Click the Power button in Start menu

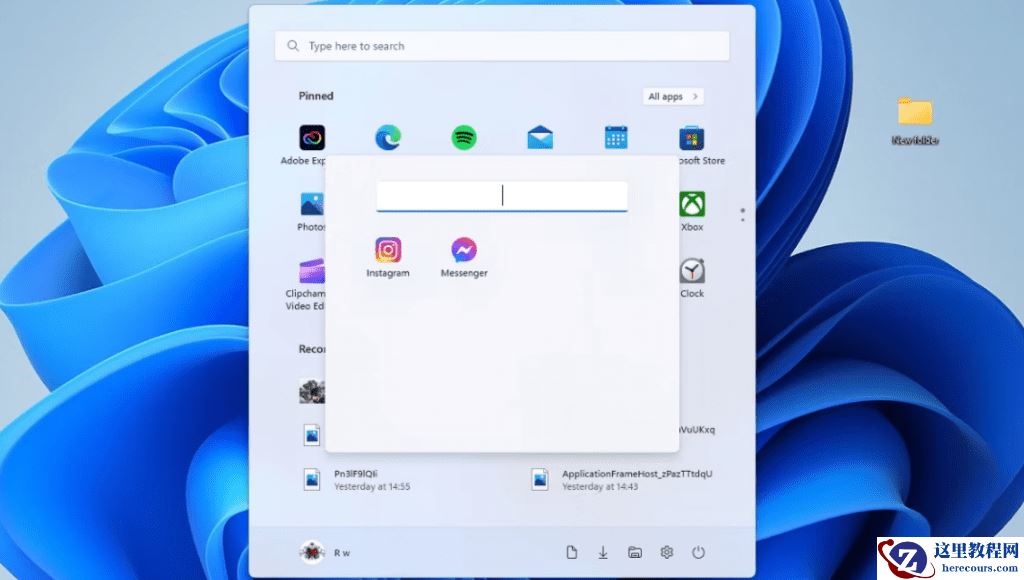point(698,551)
